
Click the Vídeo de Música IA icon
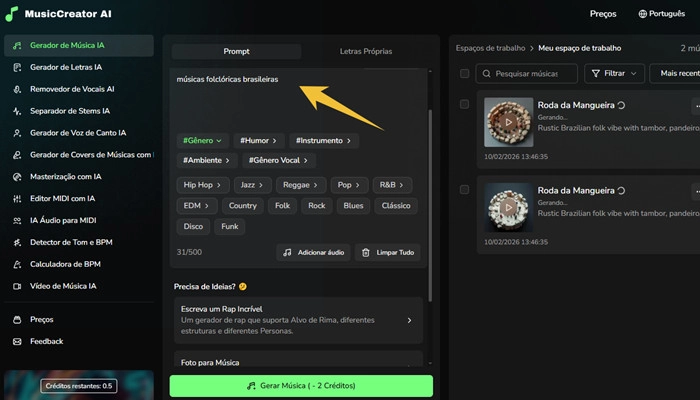[x=17, y=286]
